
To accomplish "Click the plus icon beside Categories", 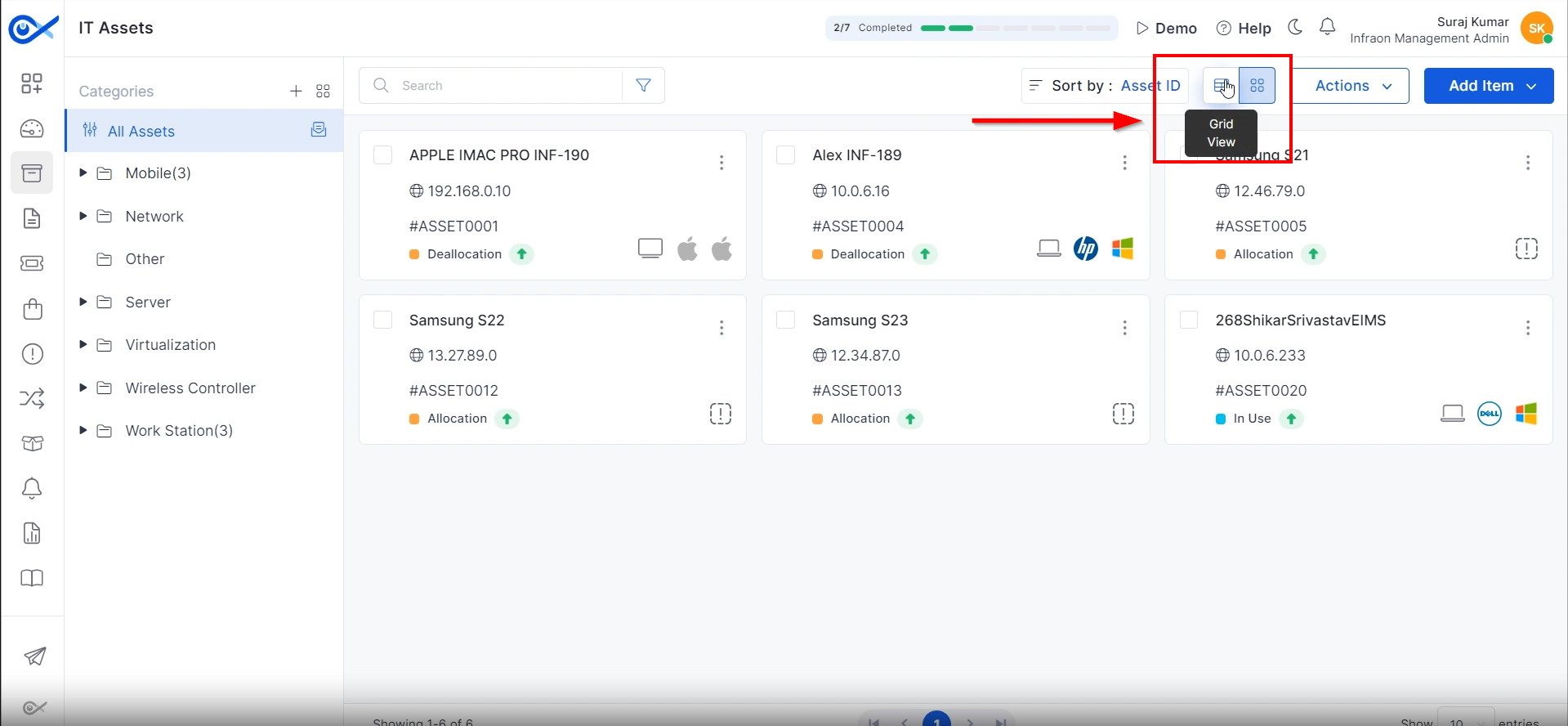I will point(296,91).
